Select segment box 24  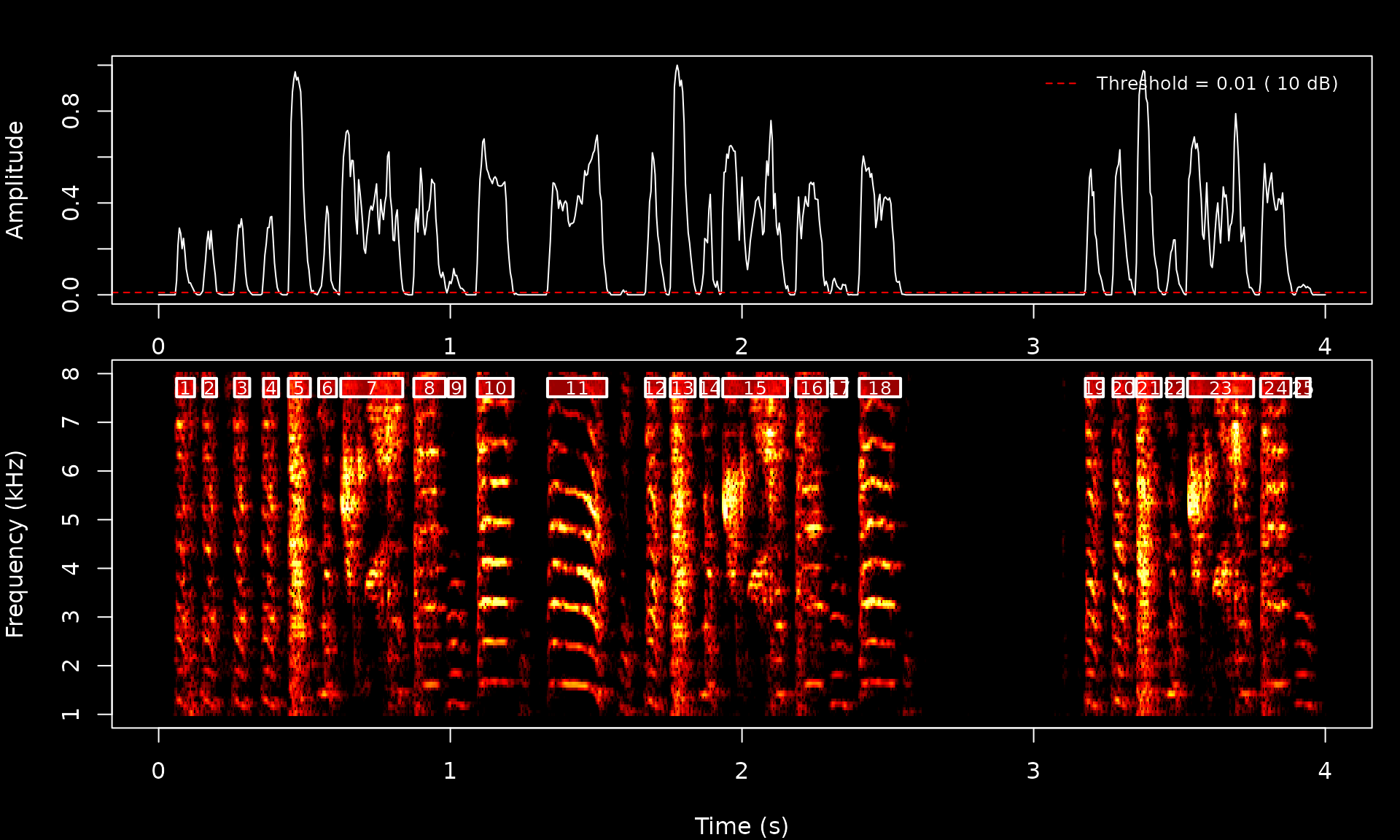[1275, 388]
